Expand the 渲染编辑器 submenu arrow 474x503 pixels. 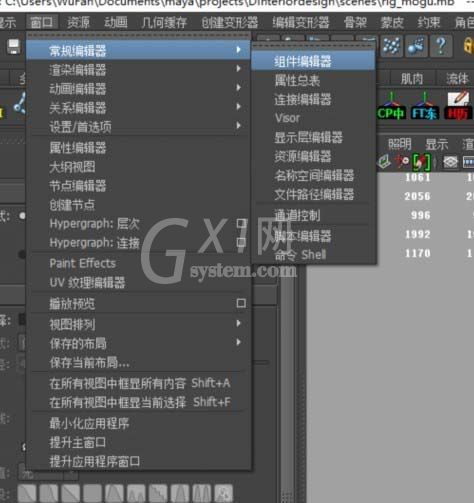coord(239,68)
